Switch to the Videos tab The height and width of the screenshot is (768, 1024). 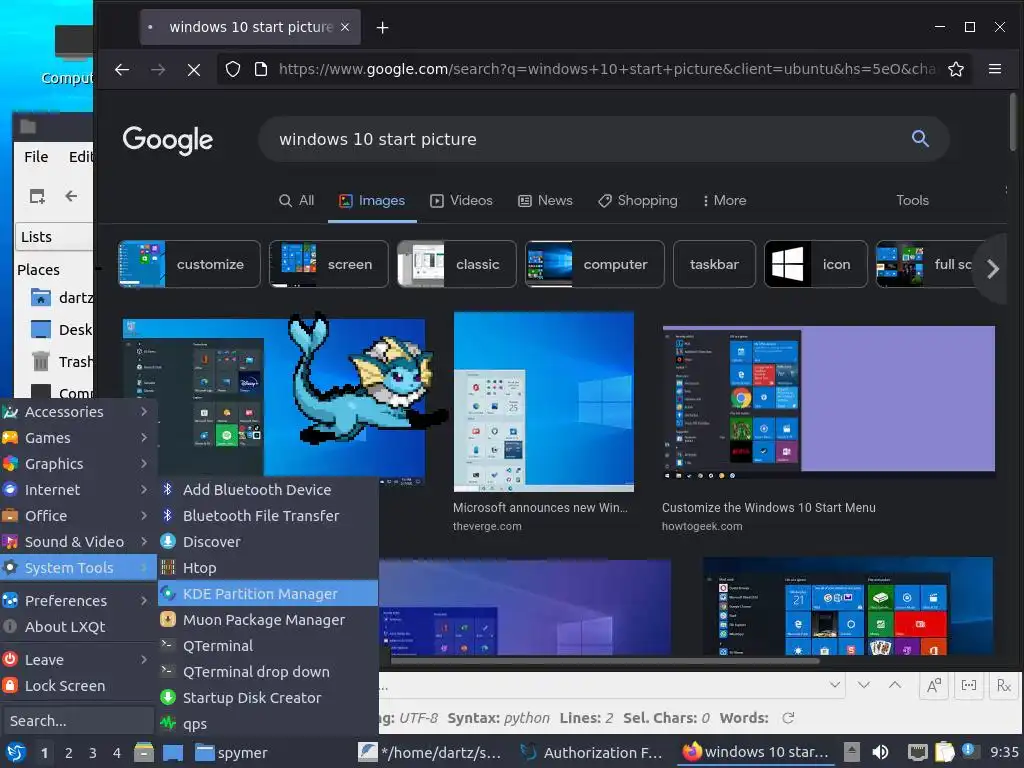click(x=461, y=200)
